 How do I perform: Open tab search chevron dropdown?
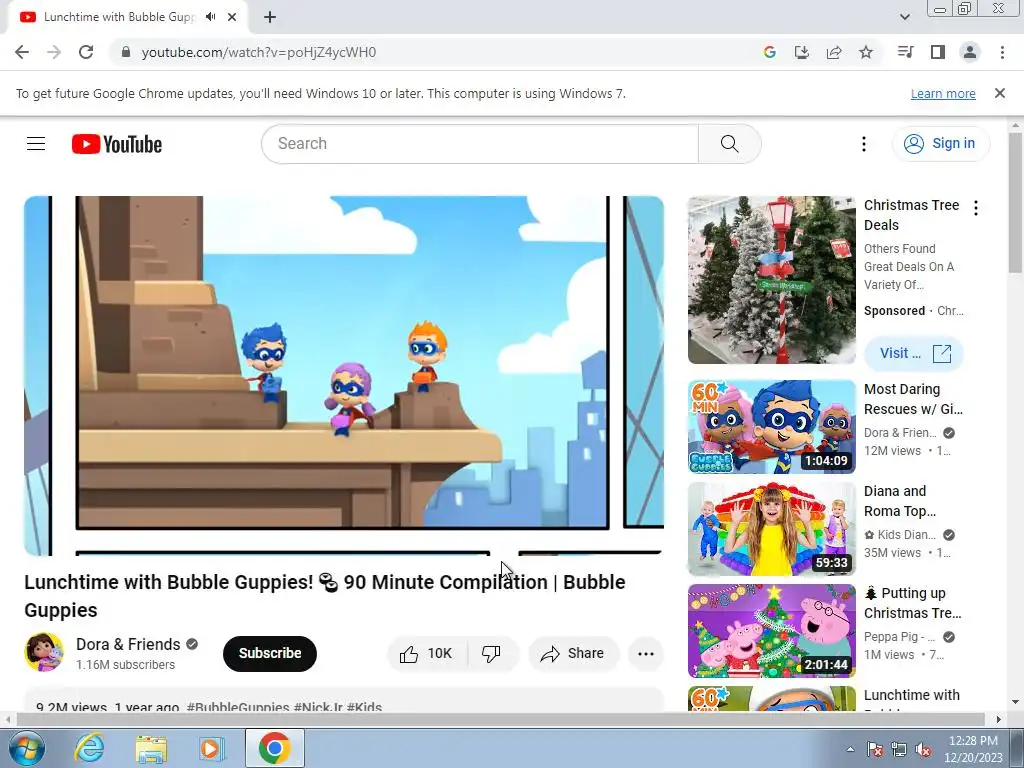click(x=904, y=17)
